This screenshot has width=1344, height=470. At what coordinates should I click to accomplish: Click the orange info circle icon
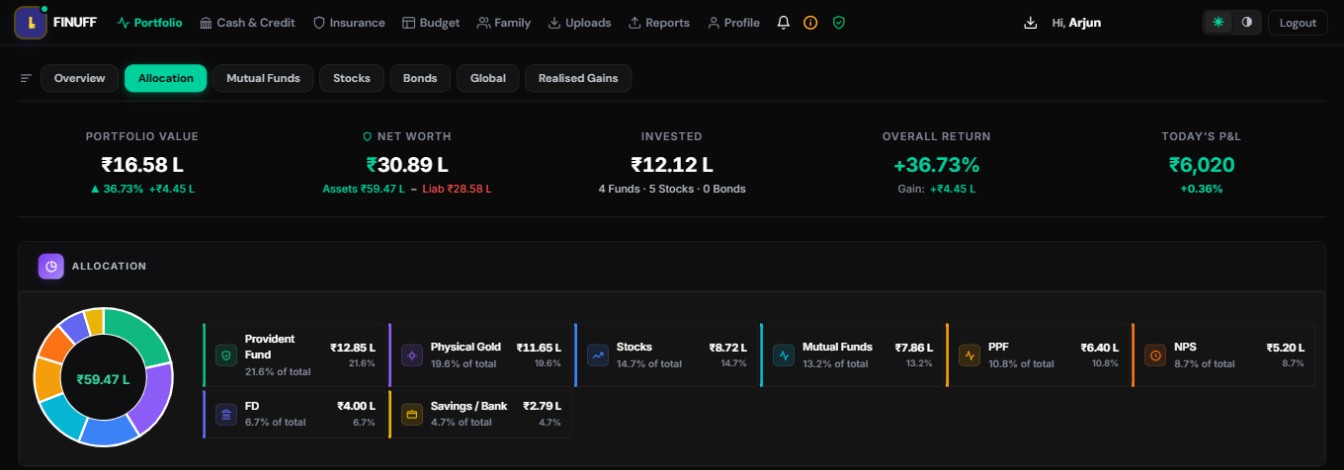click(811, 23)
